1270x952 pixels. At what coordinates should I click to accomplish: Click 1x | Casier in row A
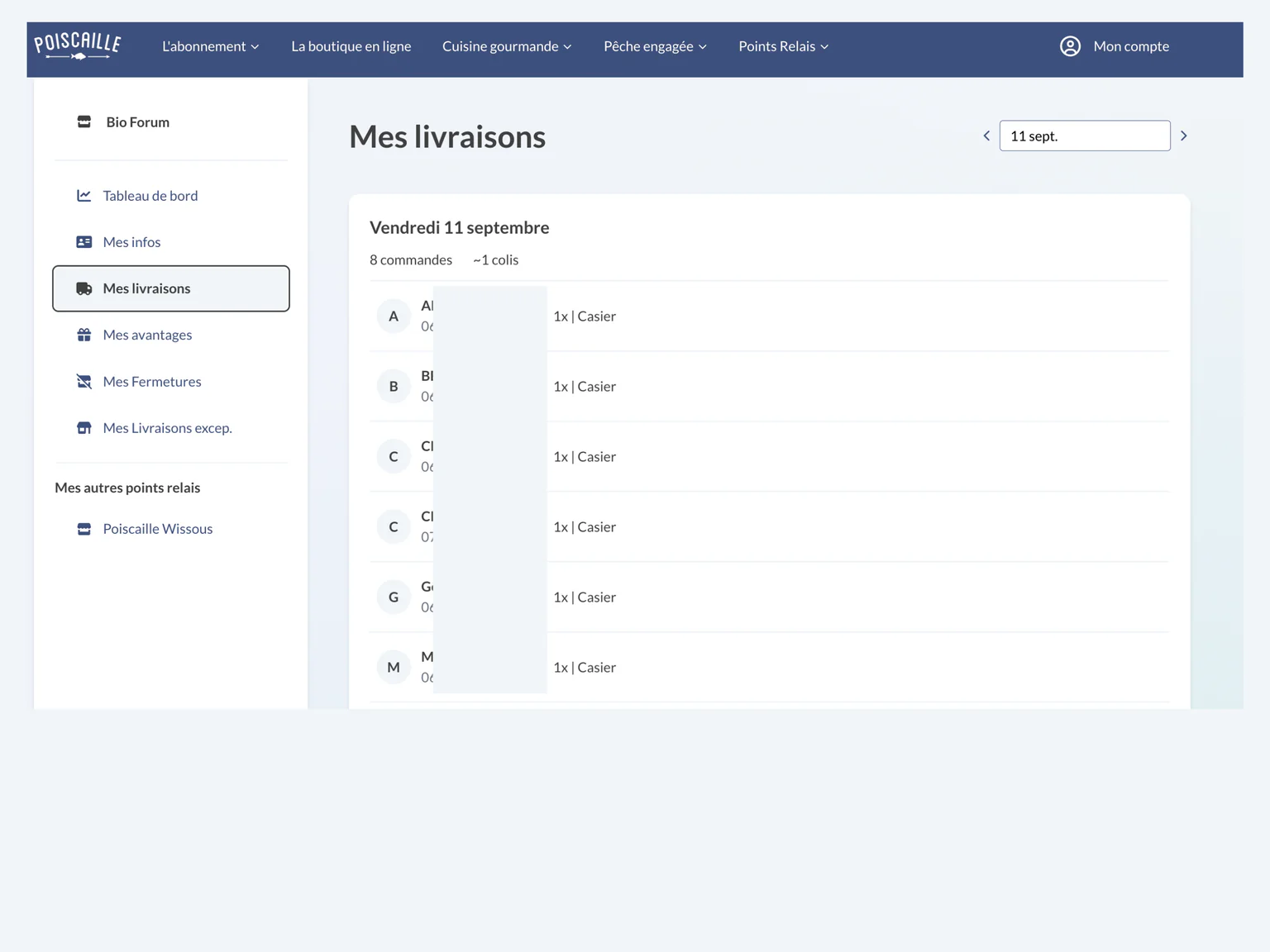[585, 317]
